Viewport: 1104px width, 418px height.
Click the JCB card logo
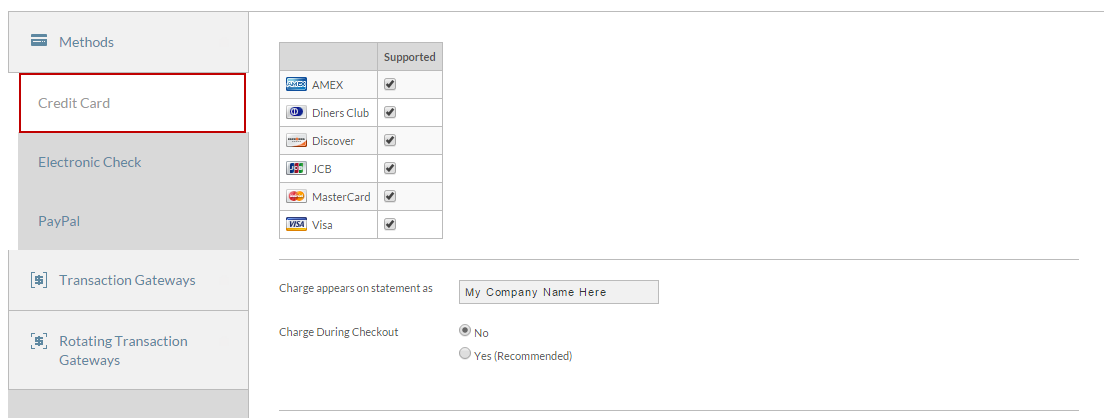[x=296, y=169]
